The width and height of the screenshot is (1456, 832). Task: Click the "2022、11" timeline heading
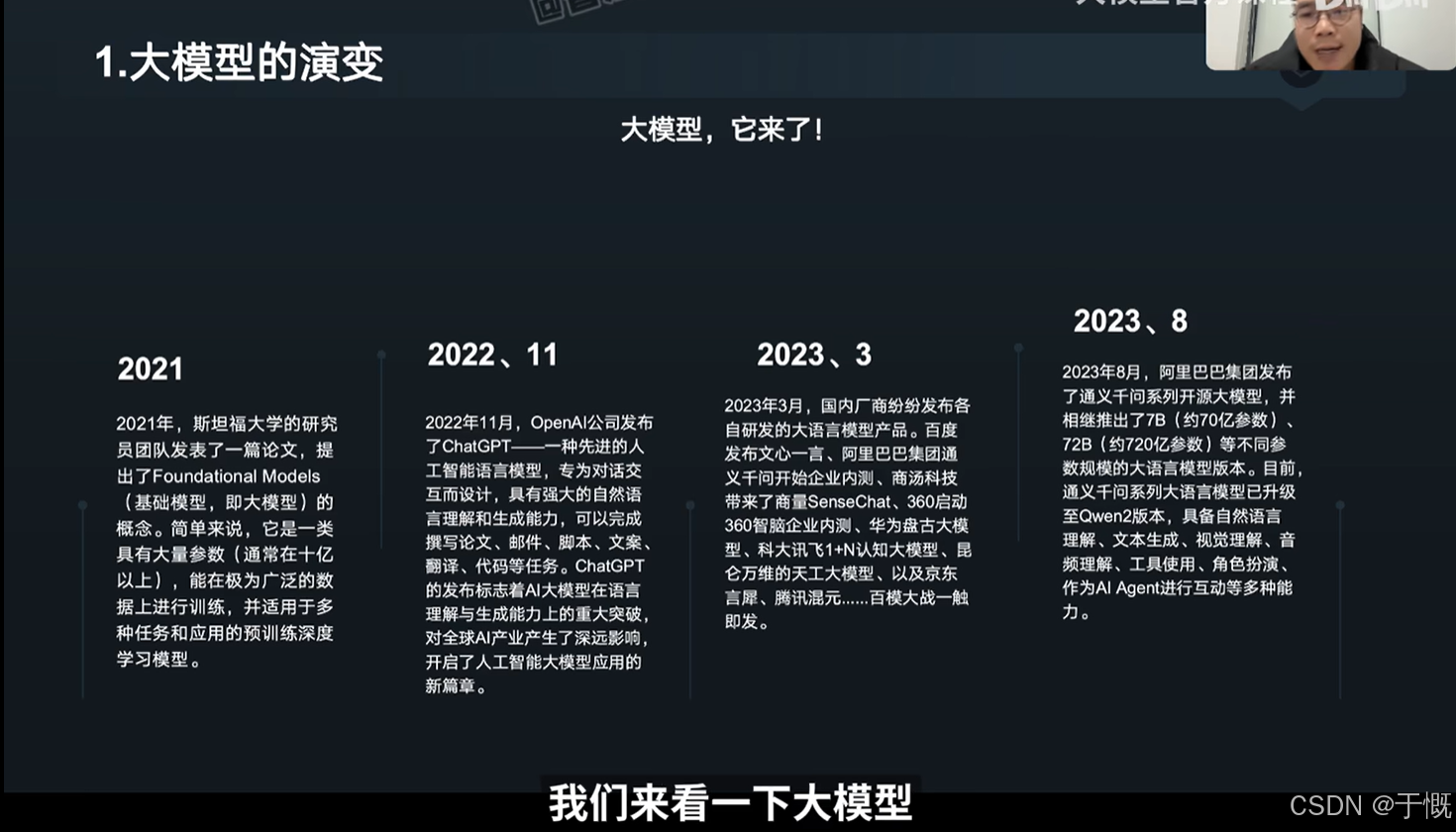pyautogui.click(x=492, y=355)
